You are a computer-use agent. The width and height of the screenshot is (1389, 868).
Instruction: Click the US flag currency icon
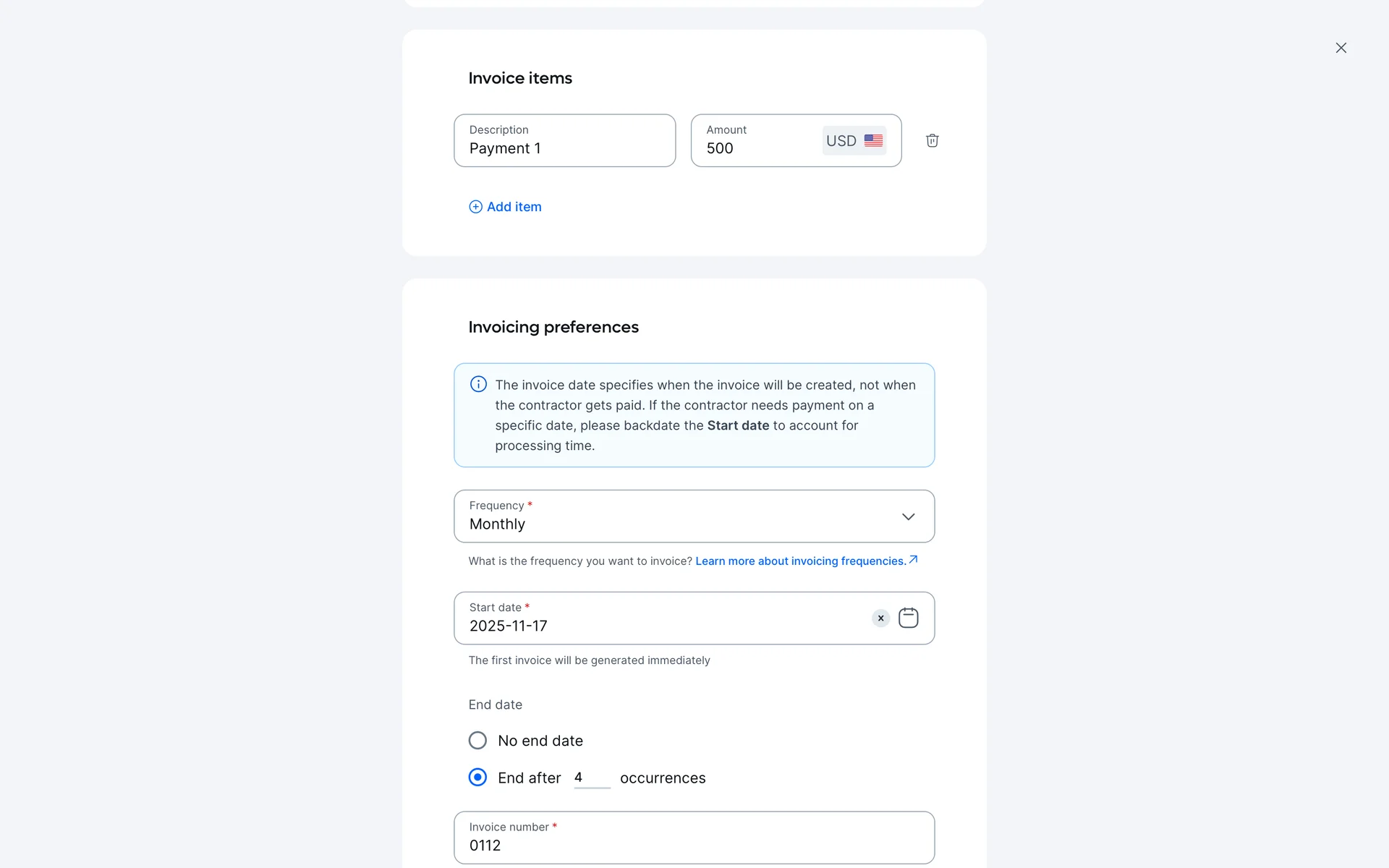[x=873, y=140]
